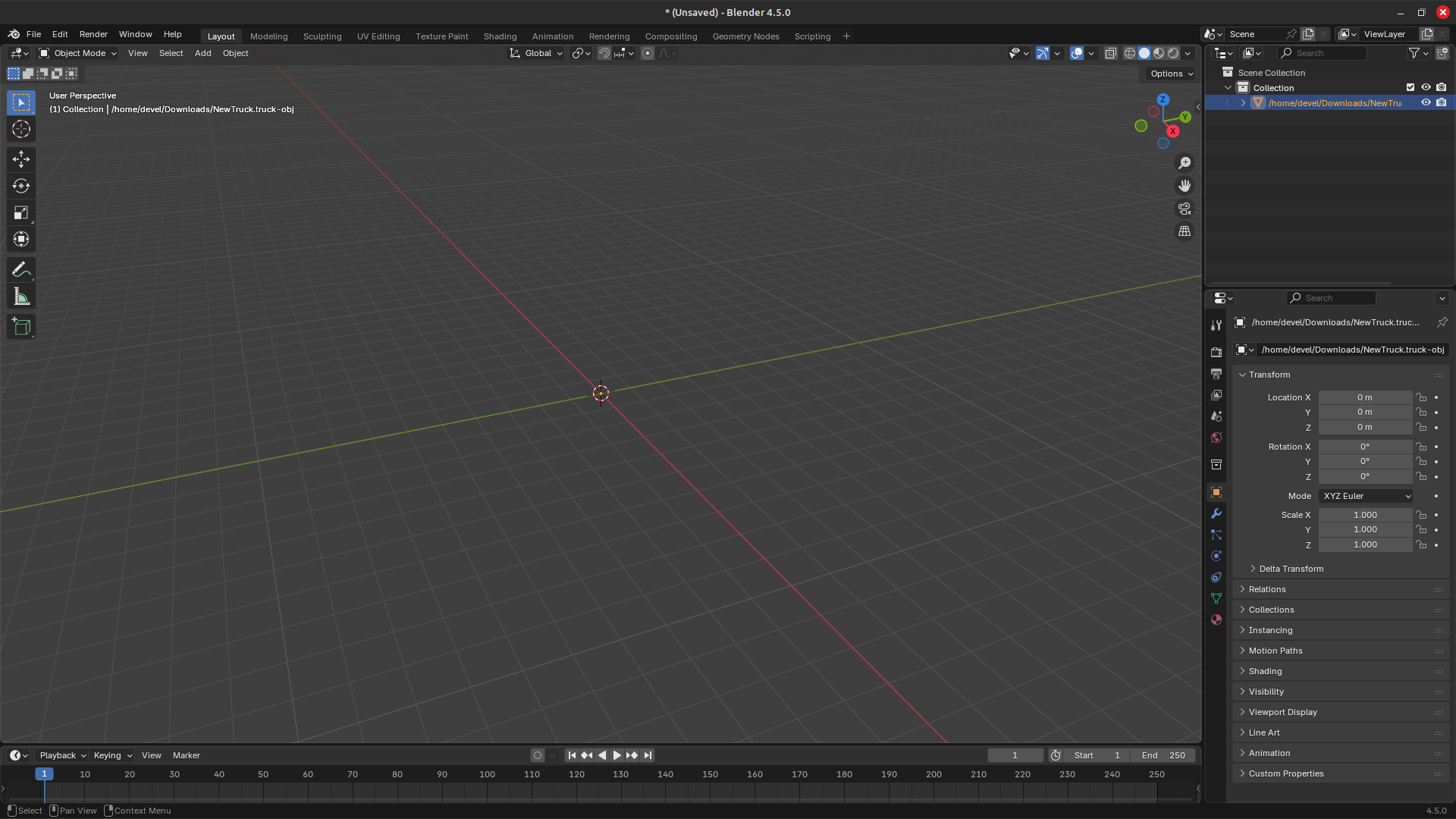Select the Move tool
Viewport: 1456px width, 819px height.
21,158
